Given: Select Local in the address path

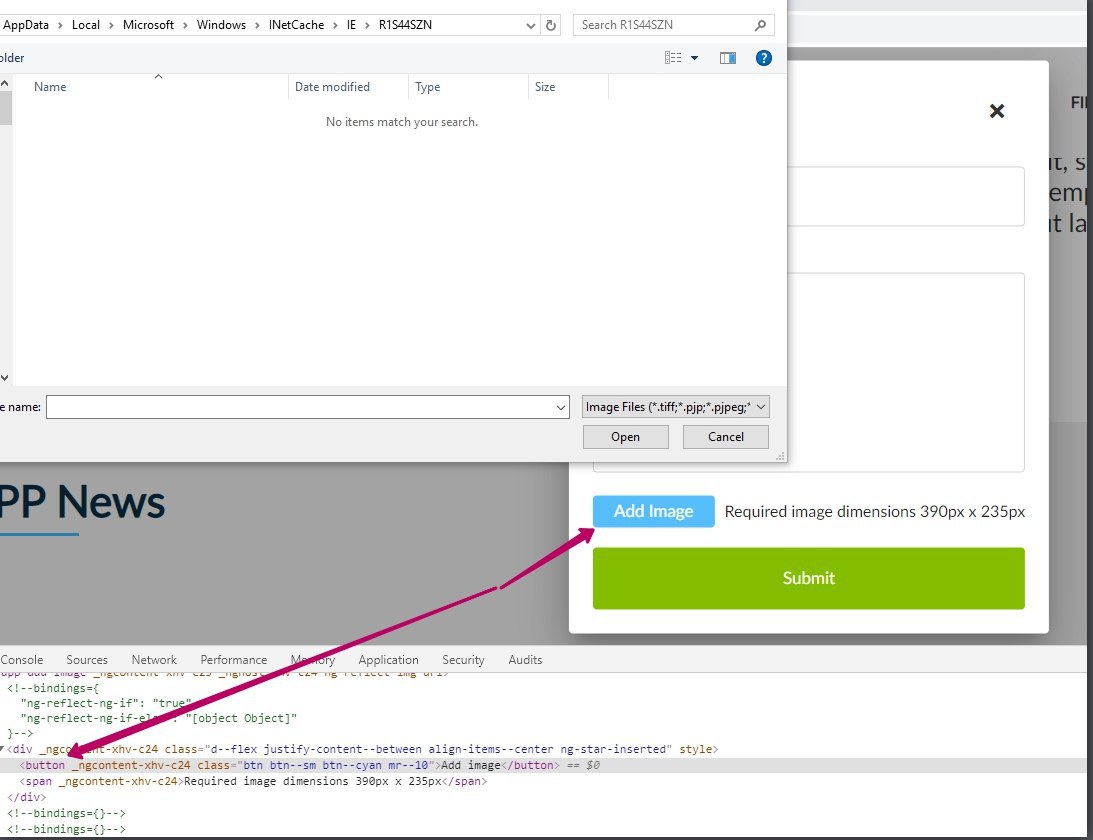Looking at the screenshot, I should (86, 25).
